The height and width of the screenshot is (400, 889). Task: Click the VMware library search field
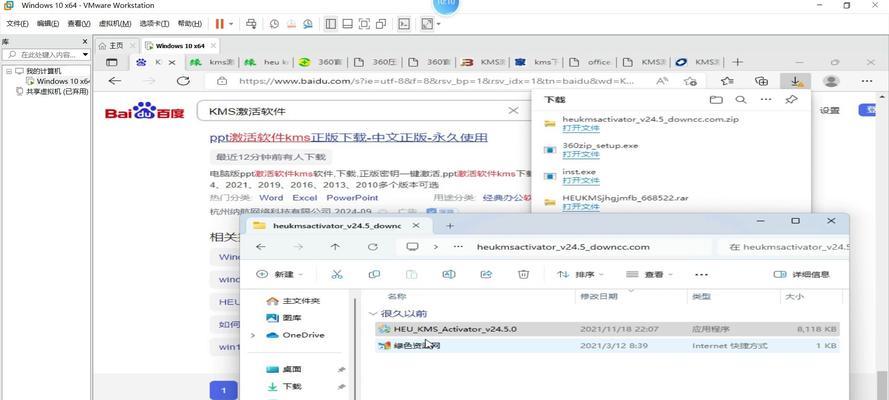point(44,55)
